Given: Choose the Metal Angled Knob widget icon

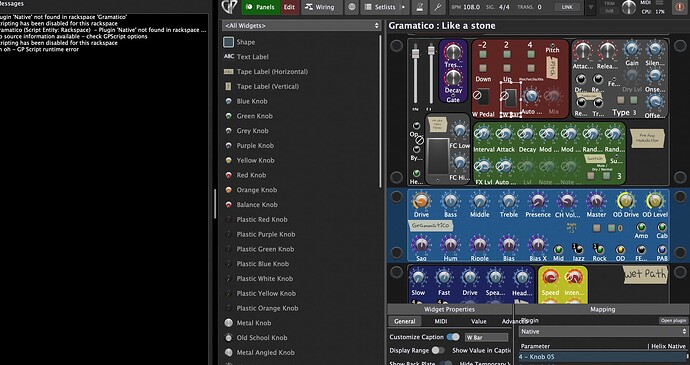Looking at the screenshot, I should point(228,352).
